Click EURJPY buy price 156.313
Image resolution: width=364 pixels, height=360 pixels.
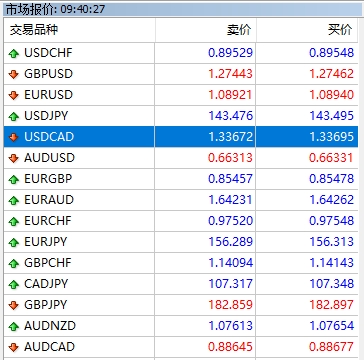332,242
